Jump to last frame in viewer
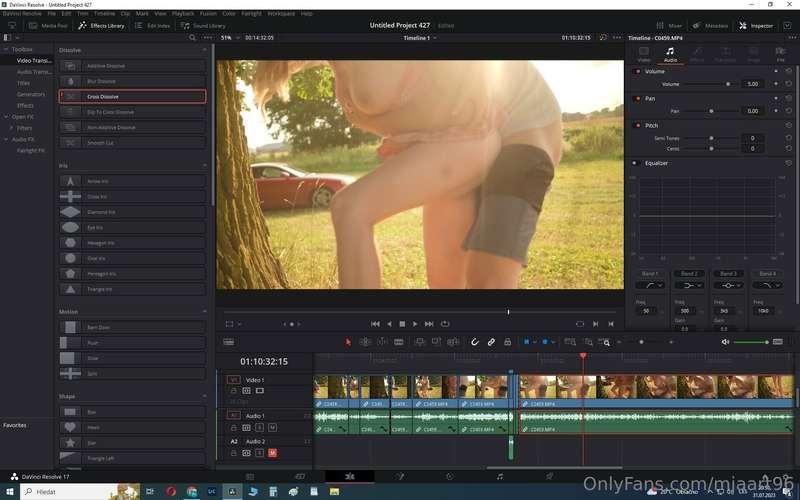Image resolution: width=800 pixels, height=500 pixels. click(429, 324)
